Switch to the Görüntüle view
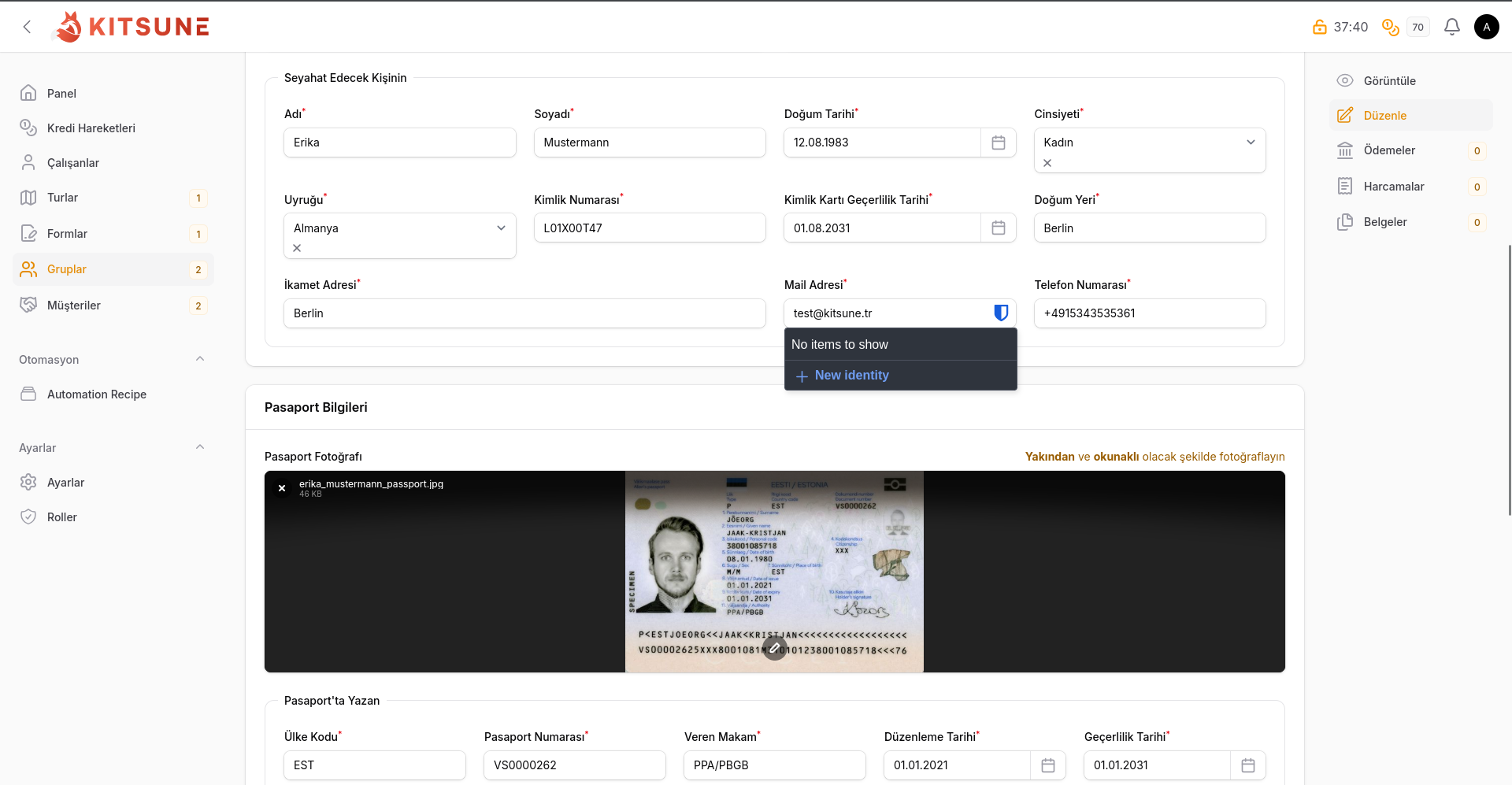The image size is (1512, 785). (x=1410, y=80)
